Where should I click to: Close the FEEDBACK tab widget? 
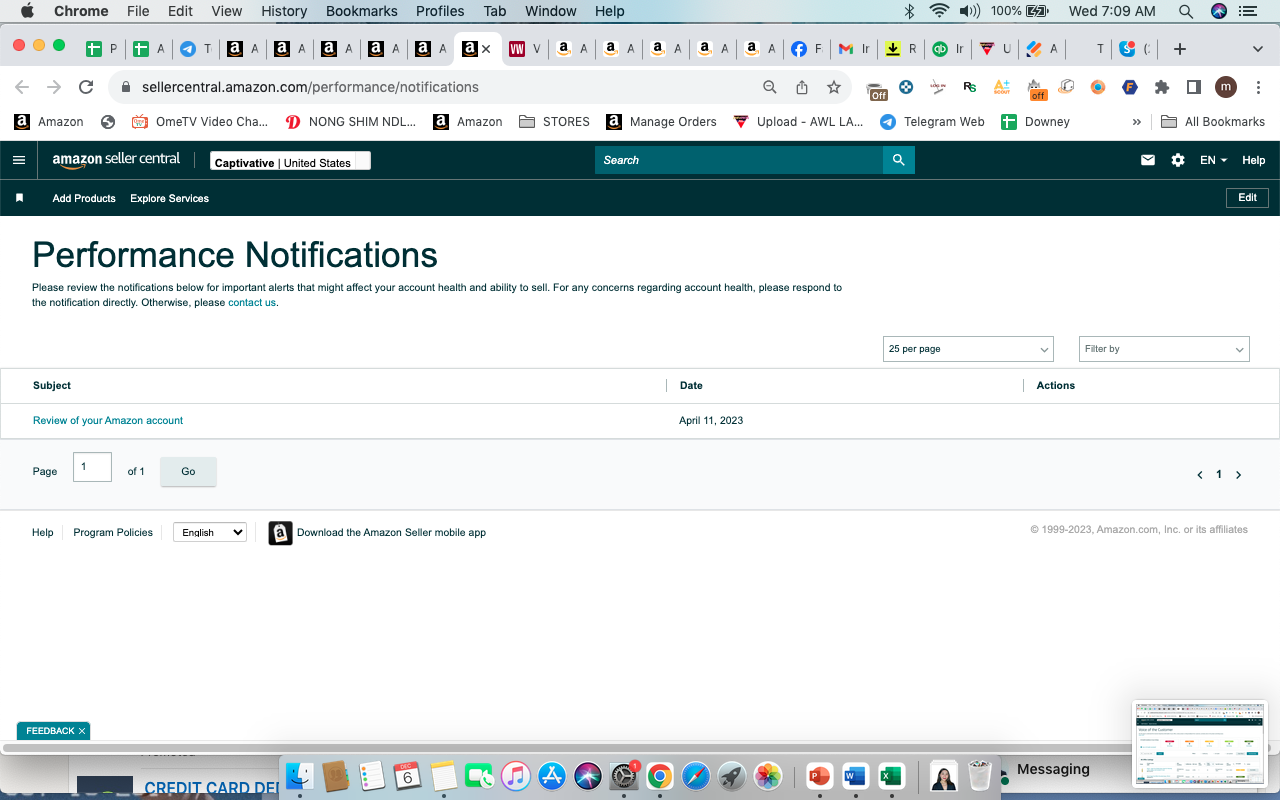point(82,731)
